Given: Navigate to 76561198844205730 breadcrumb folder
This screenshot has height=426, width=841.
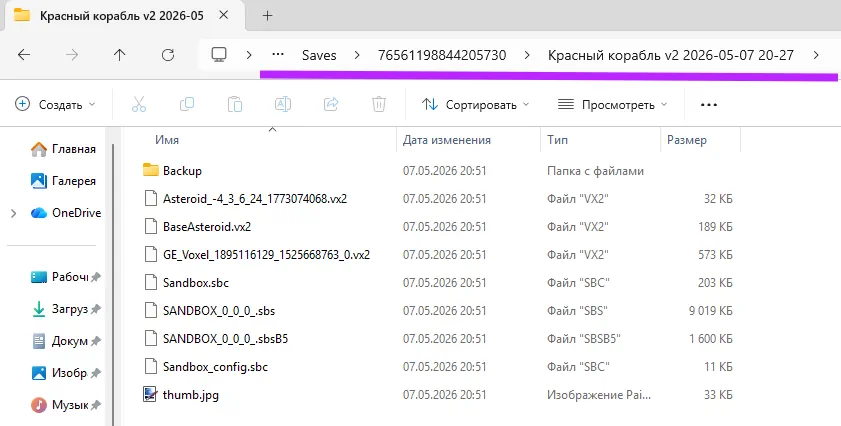Looking at the screenshot, I should [442, 55].
